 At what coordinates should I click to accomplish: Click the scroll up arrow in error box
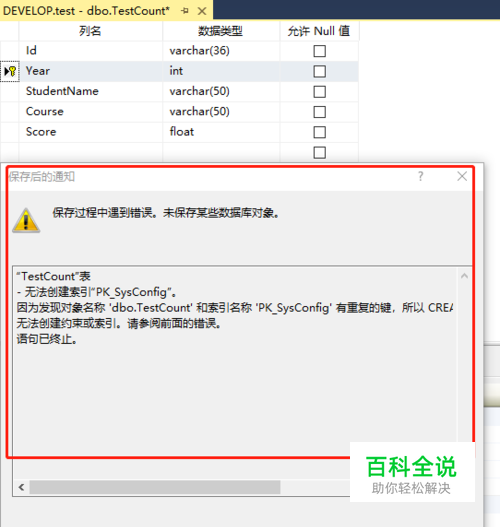pos(464,276)
